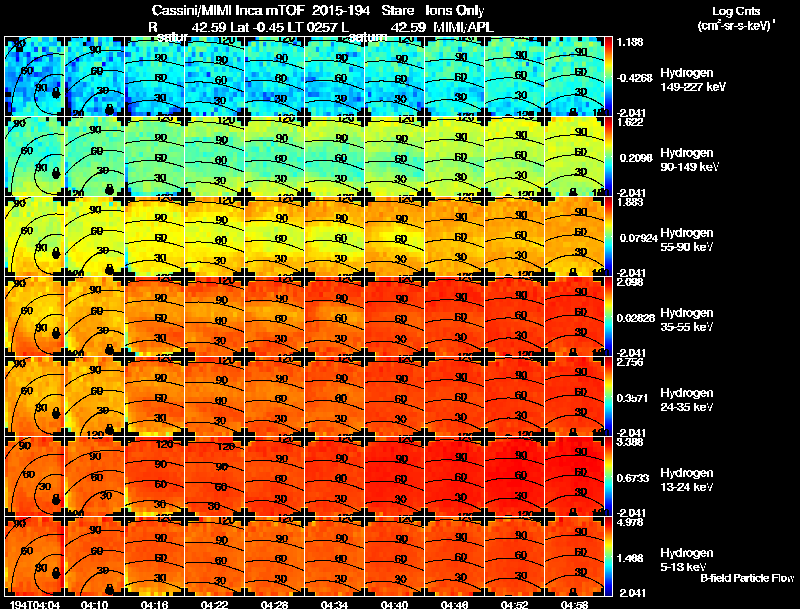Image resolution: width=800 pixels, height=609 pixels.
Task: Click the color bar beside Hydrogen 5-13 keV
Action: click(608, 556)
